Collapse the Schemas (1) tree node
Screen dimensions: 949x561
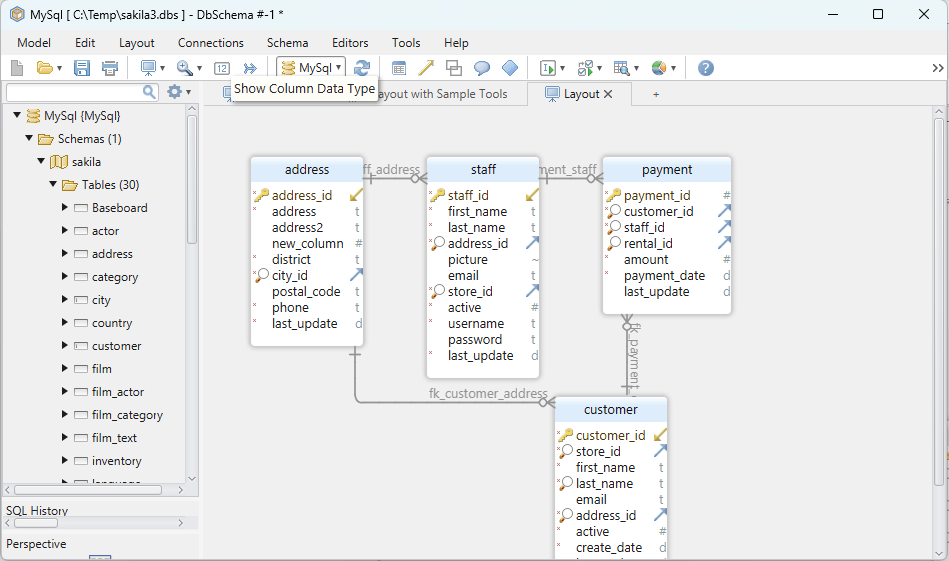click(x=29, y=138)
